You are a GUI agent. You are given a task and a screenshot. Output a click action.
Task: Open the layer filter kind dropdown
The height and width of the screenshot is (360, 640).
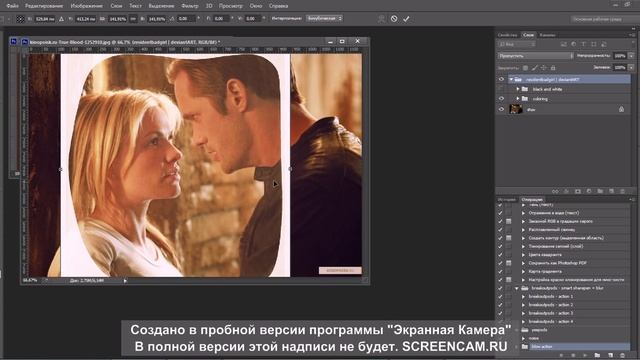(x=516, y=44)
